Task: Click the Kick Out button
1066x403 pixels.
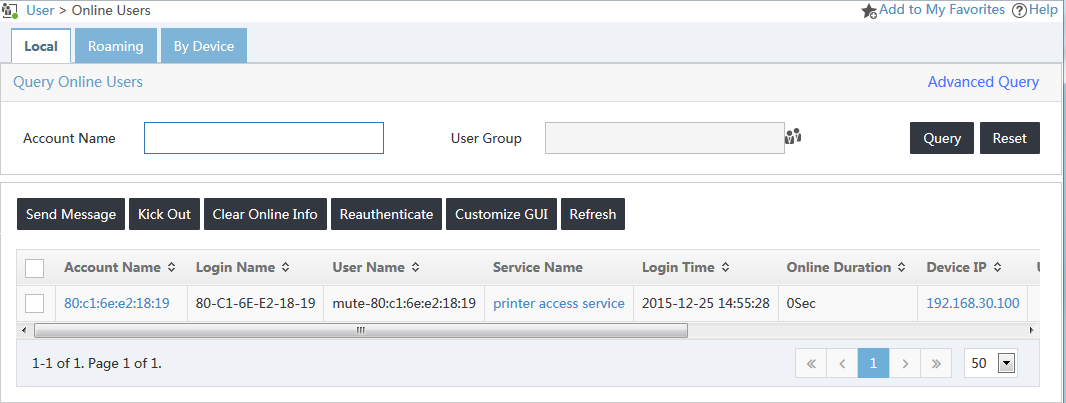Action: tap(165, 214)
